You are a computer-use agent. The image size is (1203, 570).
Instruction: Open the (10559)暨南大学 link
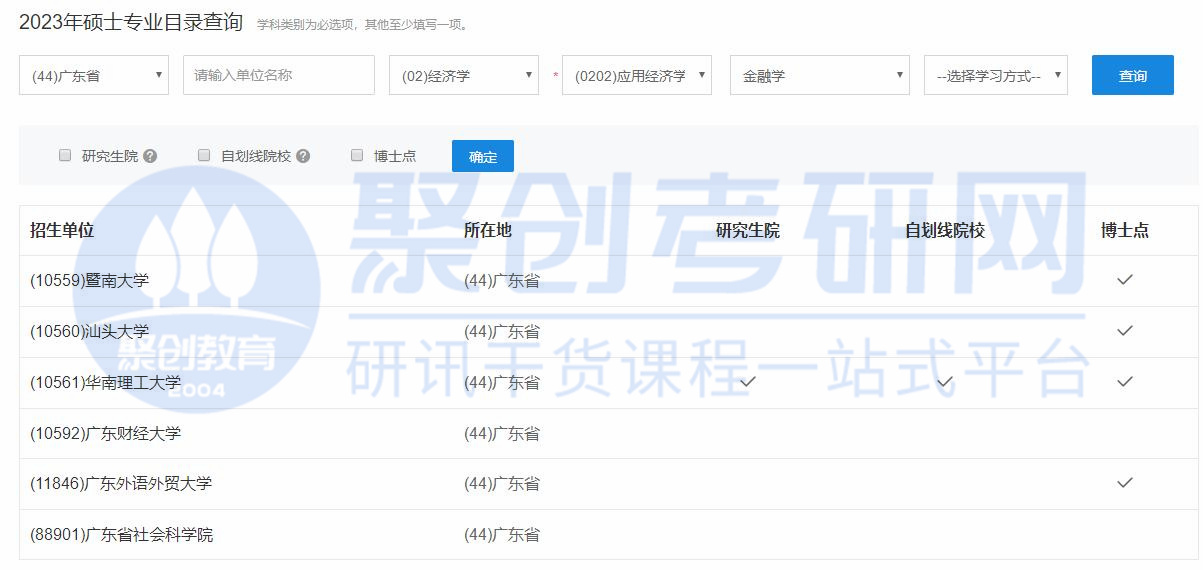coord(90,281)
